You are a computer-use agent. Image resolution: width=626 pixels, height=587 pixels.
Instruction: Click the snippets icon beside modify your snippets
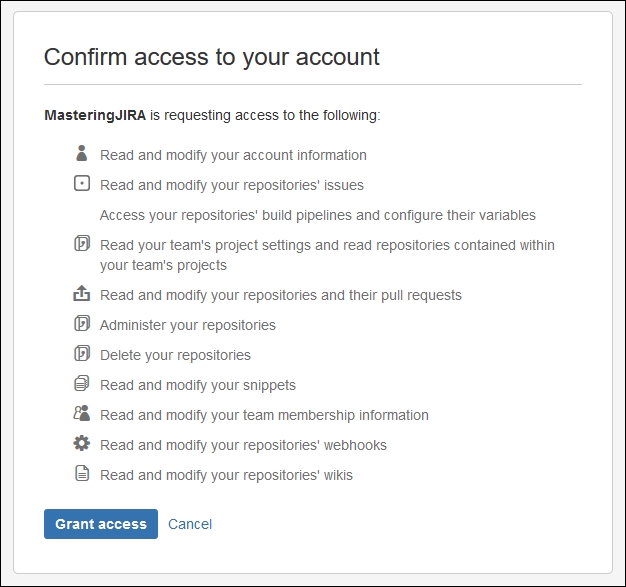[82, 383]
